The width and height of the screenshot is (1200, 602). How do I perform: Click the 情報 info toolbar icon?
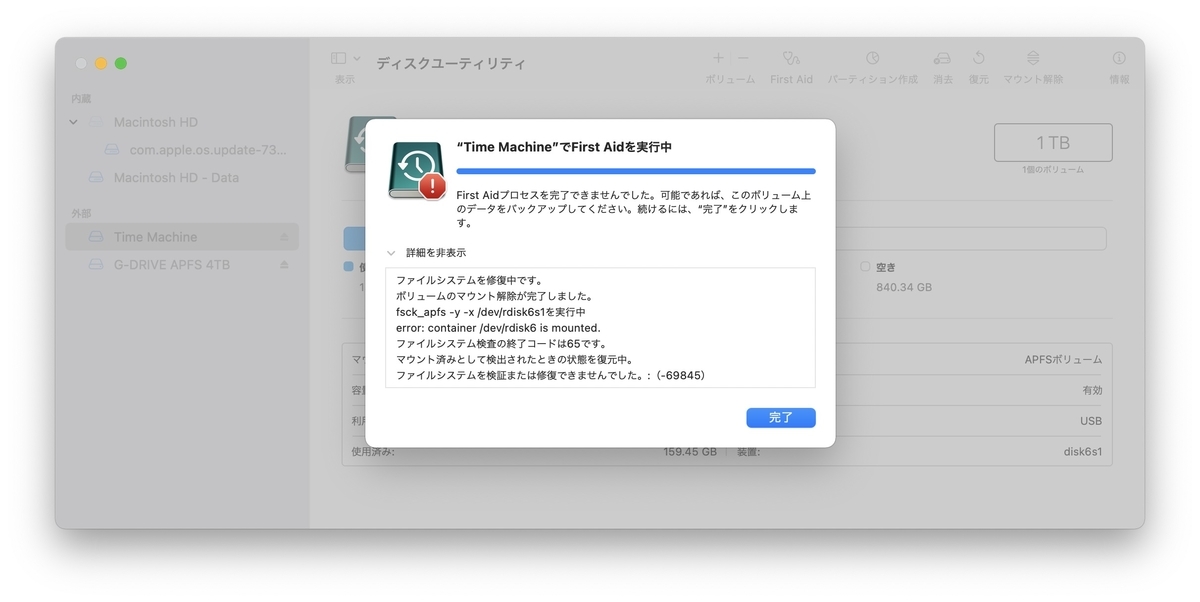click(1119, 59)
